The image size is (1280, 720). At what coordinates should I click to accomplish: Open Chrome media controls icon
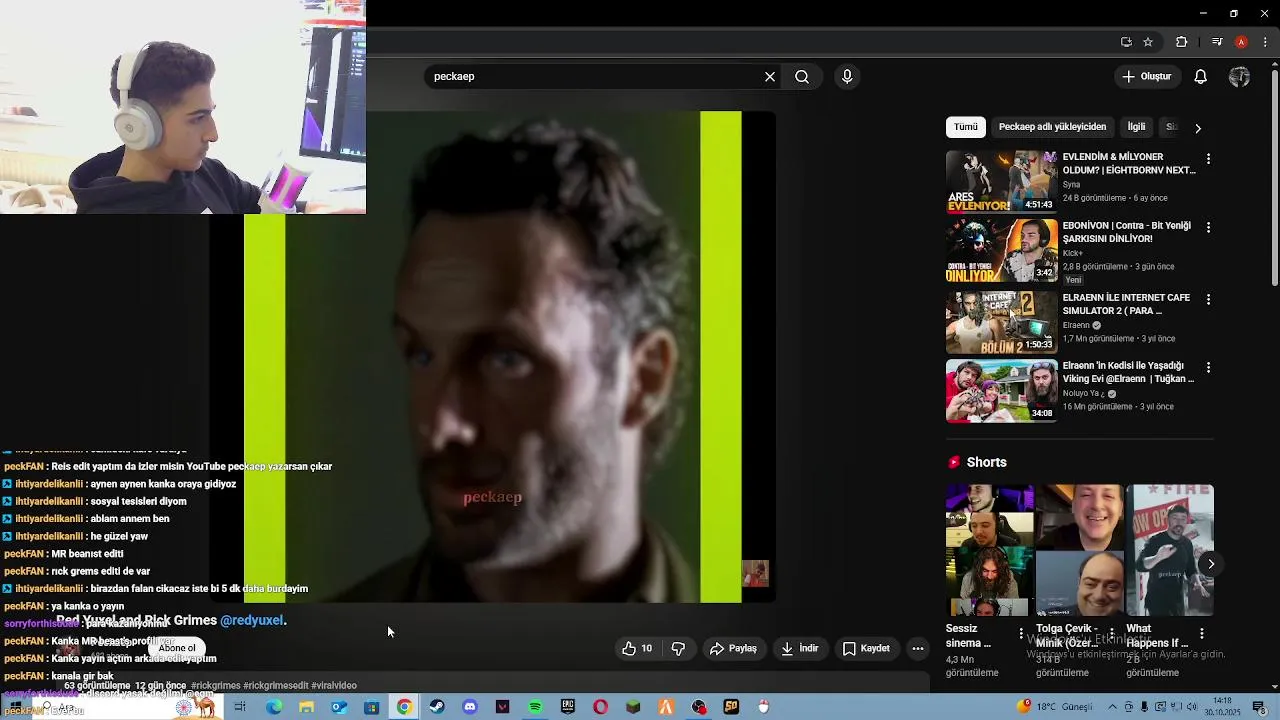(1217, 42)
